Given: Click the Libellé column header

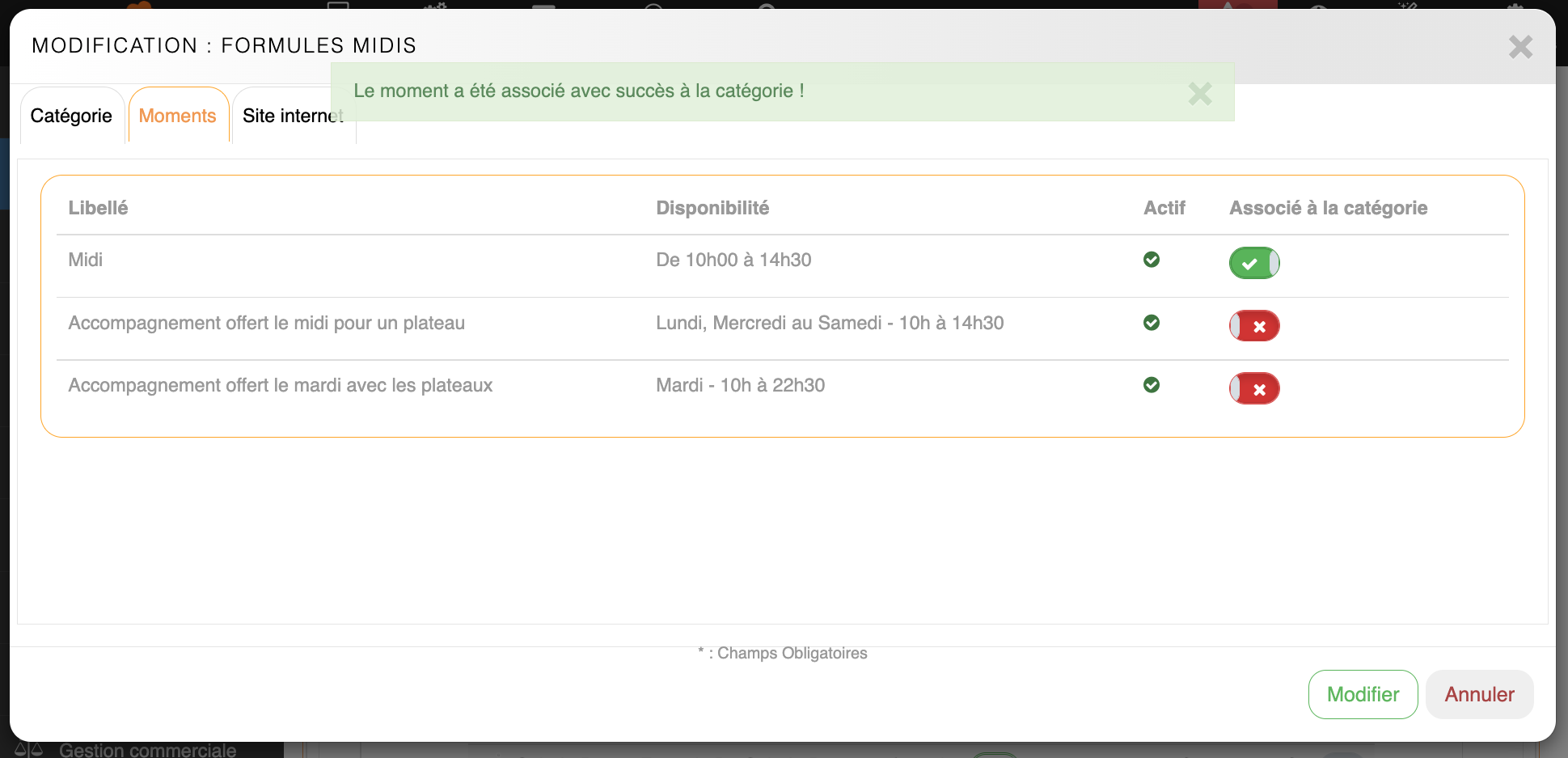Looking at the screenshot, I should click(x=98, y=208).
